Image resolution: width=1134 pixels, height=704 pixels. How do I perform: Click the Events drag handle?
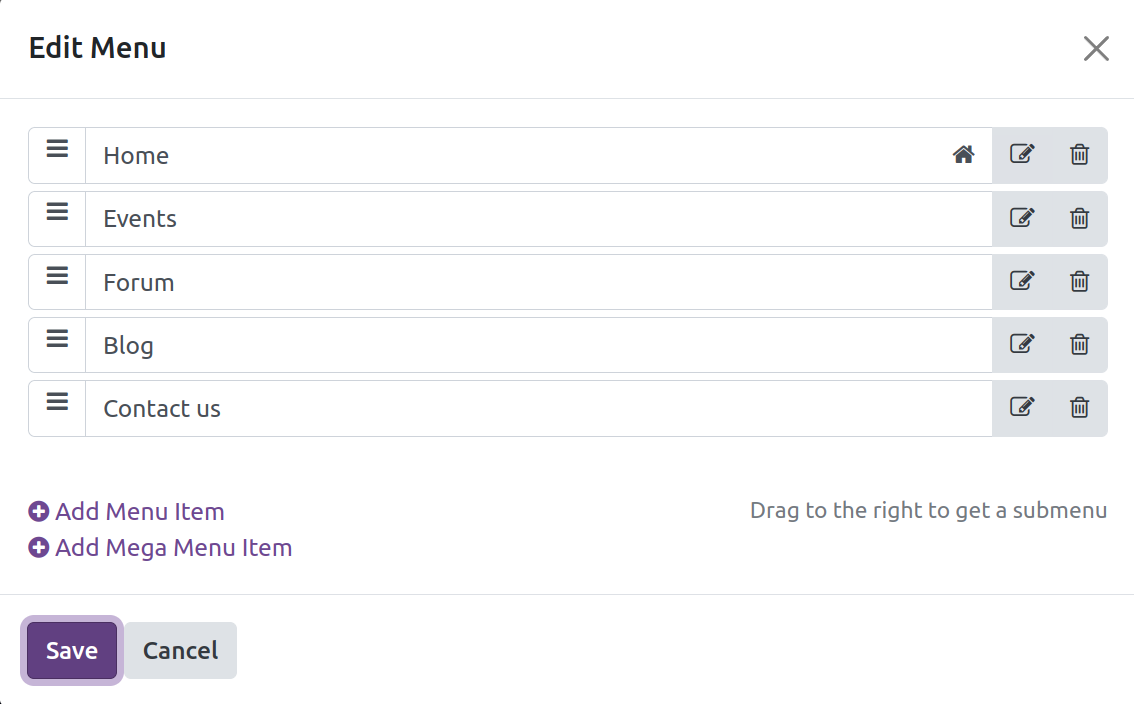point(58,212)
